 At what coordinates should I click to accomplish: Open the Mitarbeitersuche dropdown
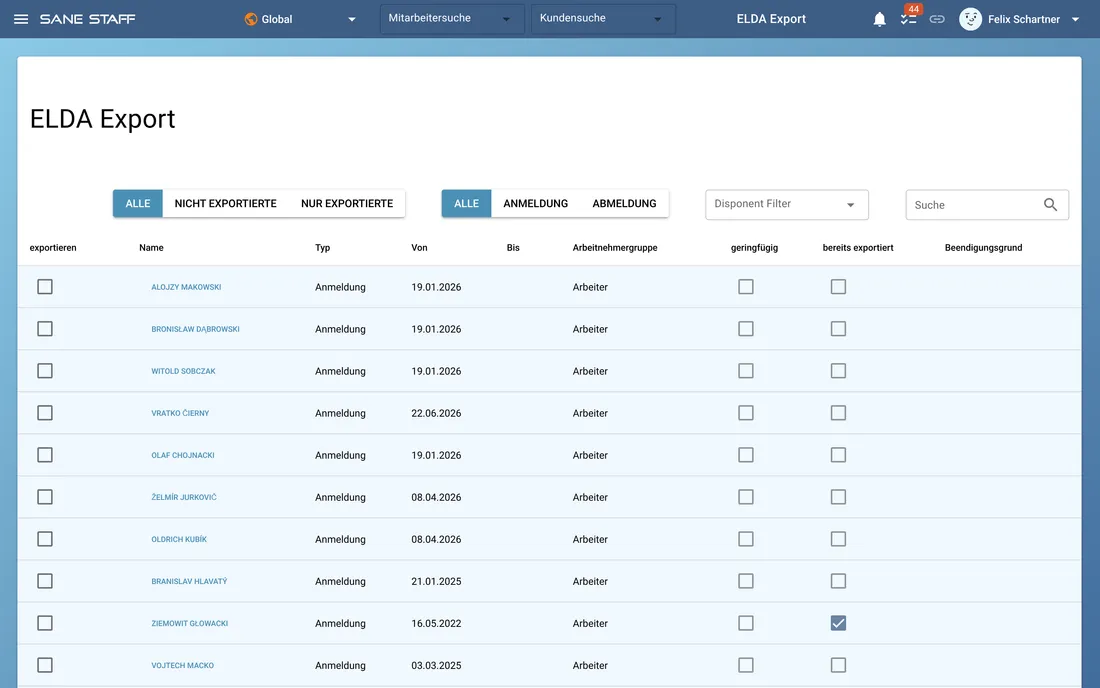click(452, 19)
